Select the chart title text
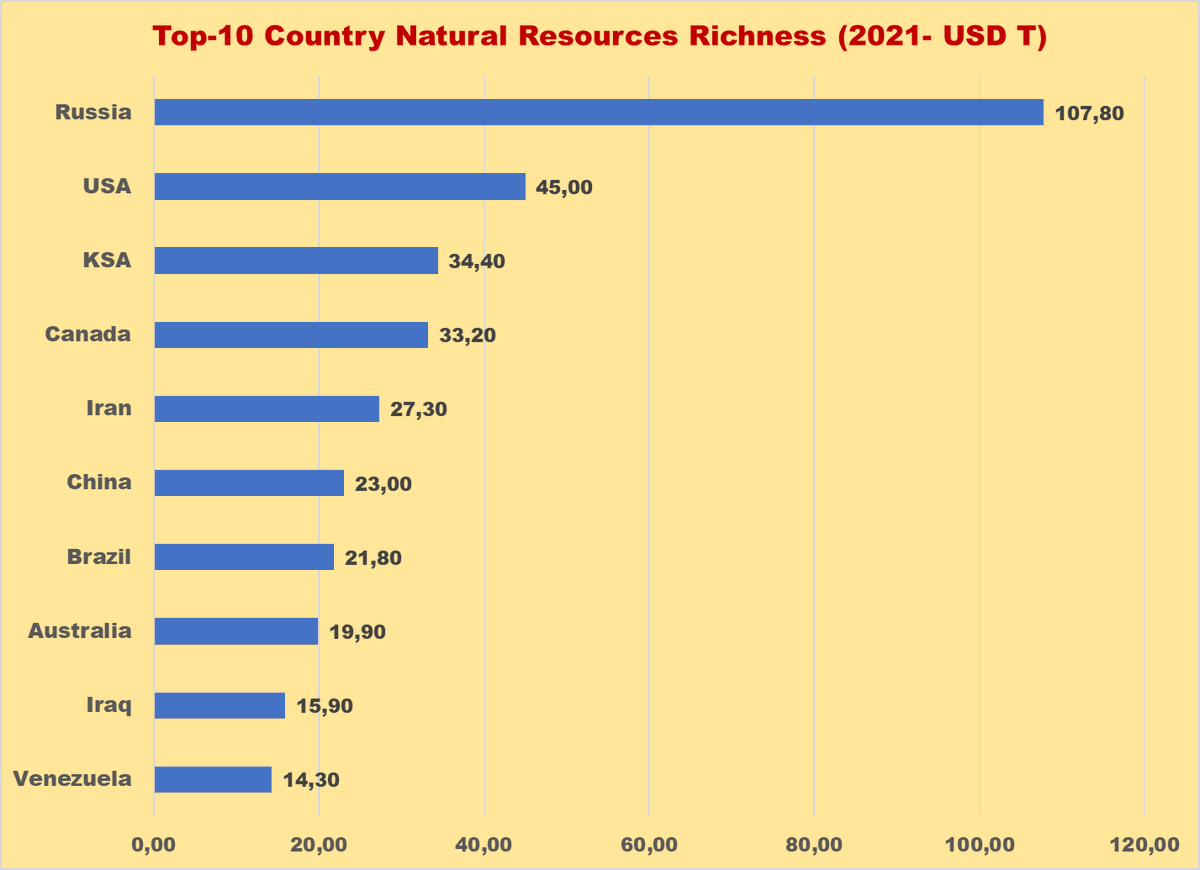Screen dimensions: 1200x870 pos(600,37)
